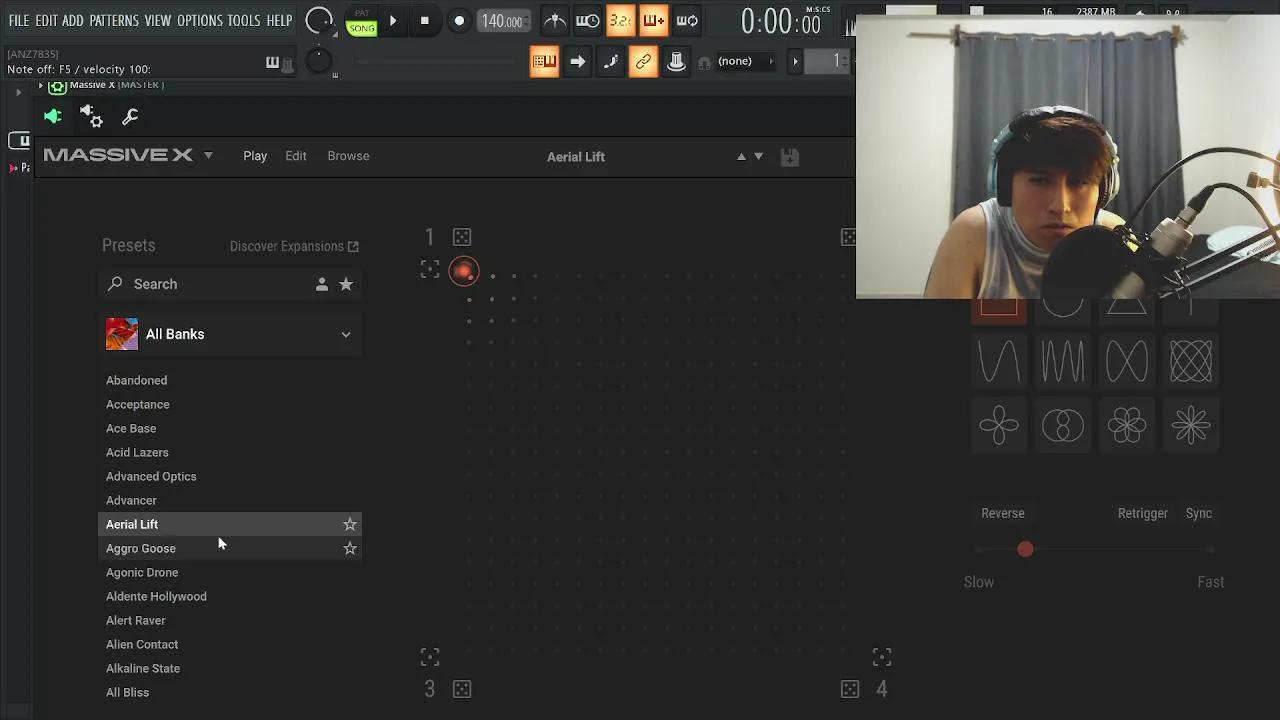The width and height of the screenshot is (1280, 720).
Task: Select the lattice Lissajous motion shape
Action: 1191,361
